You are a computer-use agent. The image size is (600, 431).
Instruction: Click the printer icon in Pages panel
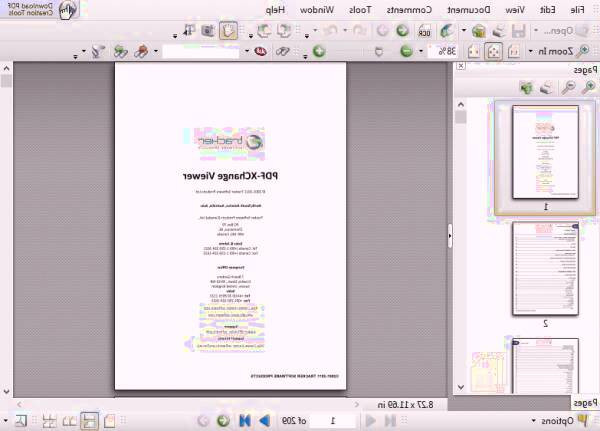click(x=546, y=88)
